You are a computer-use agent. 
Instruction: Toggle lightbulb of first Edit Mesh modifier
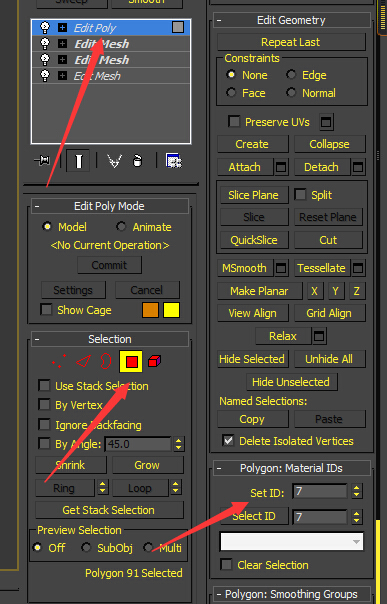click(45, 43)
